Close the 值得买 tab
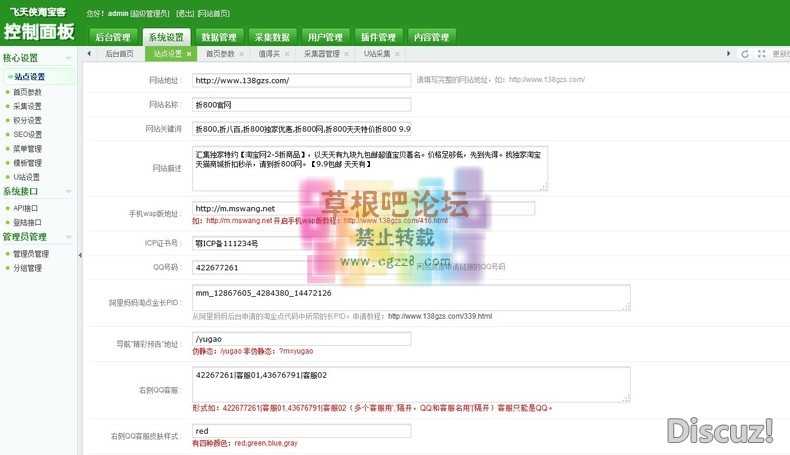 tap(287, 54)
